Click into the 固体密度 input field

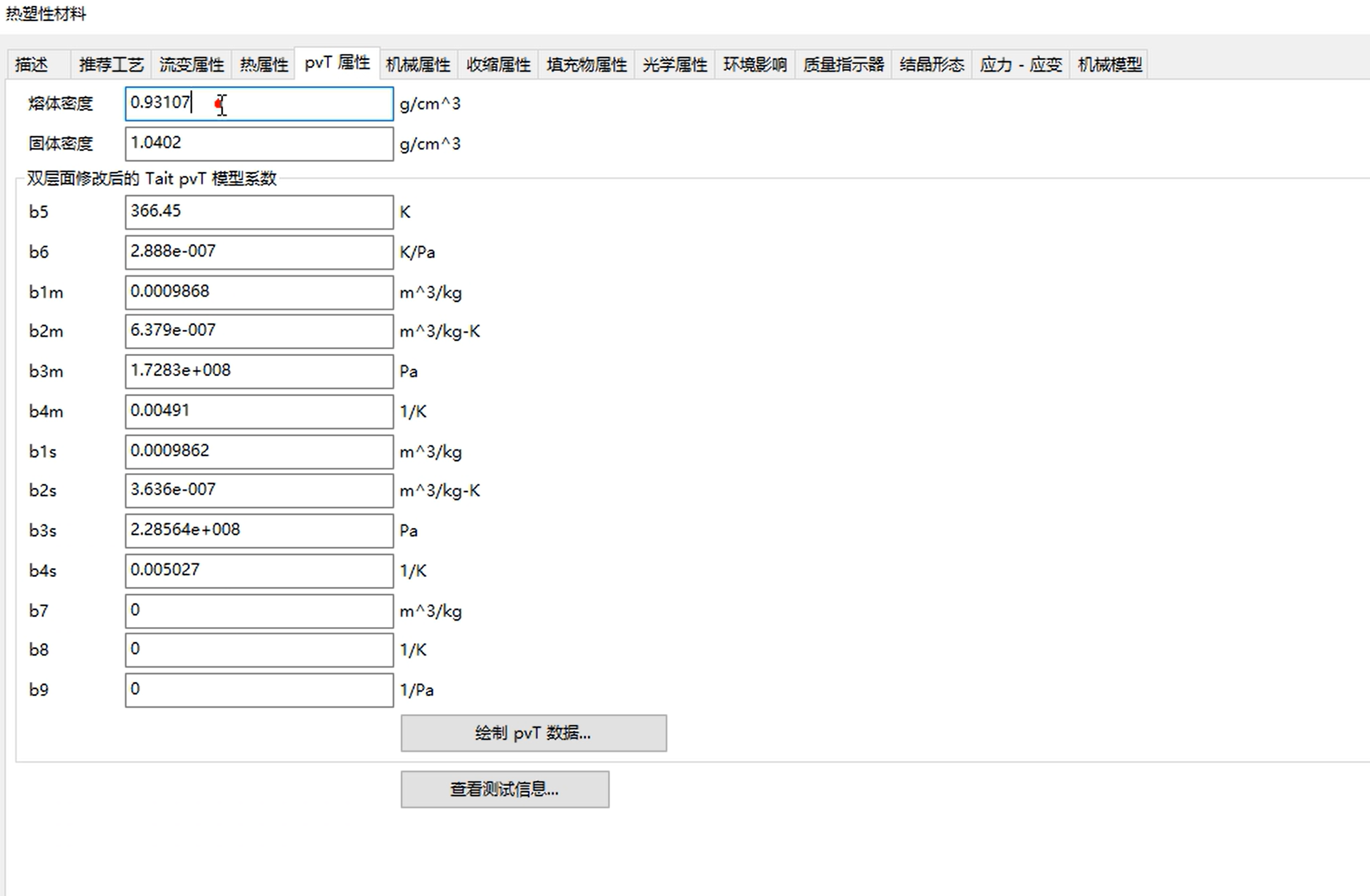(259, 143)
